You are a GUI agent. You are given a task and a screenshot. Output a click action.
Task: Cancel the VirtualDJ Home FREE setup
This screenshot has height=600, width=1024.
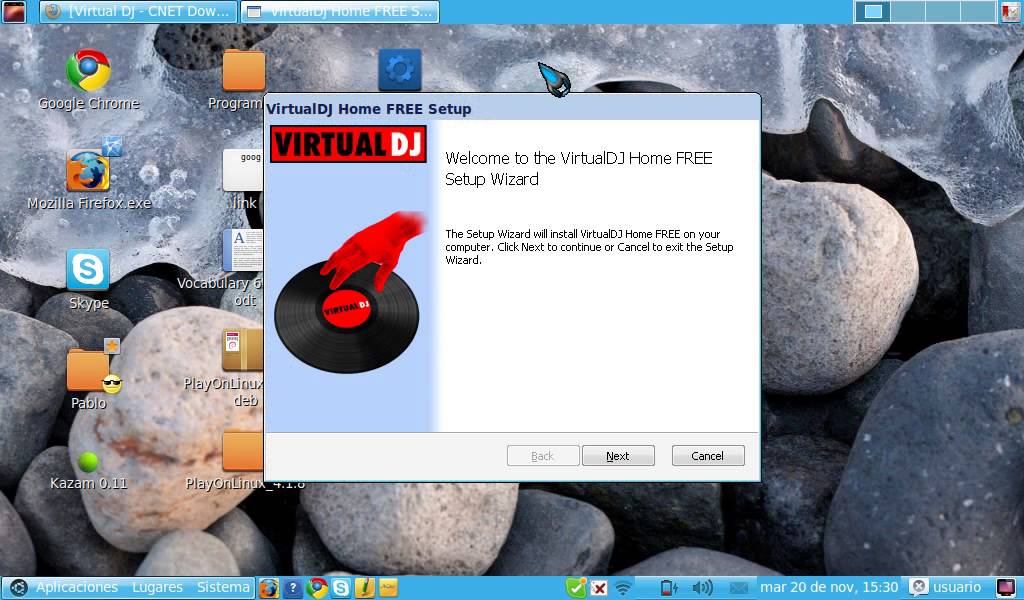tap(708, 456)
